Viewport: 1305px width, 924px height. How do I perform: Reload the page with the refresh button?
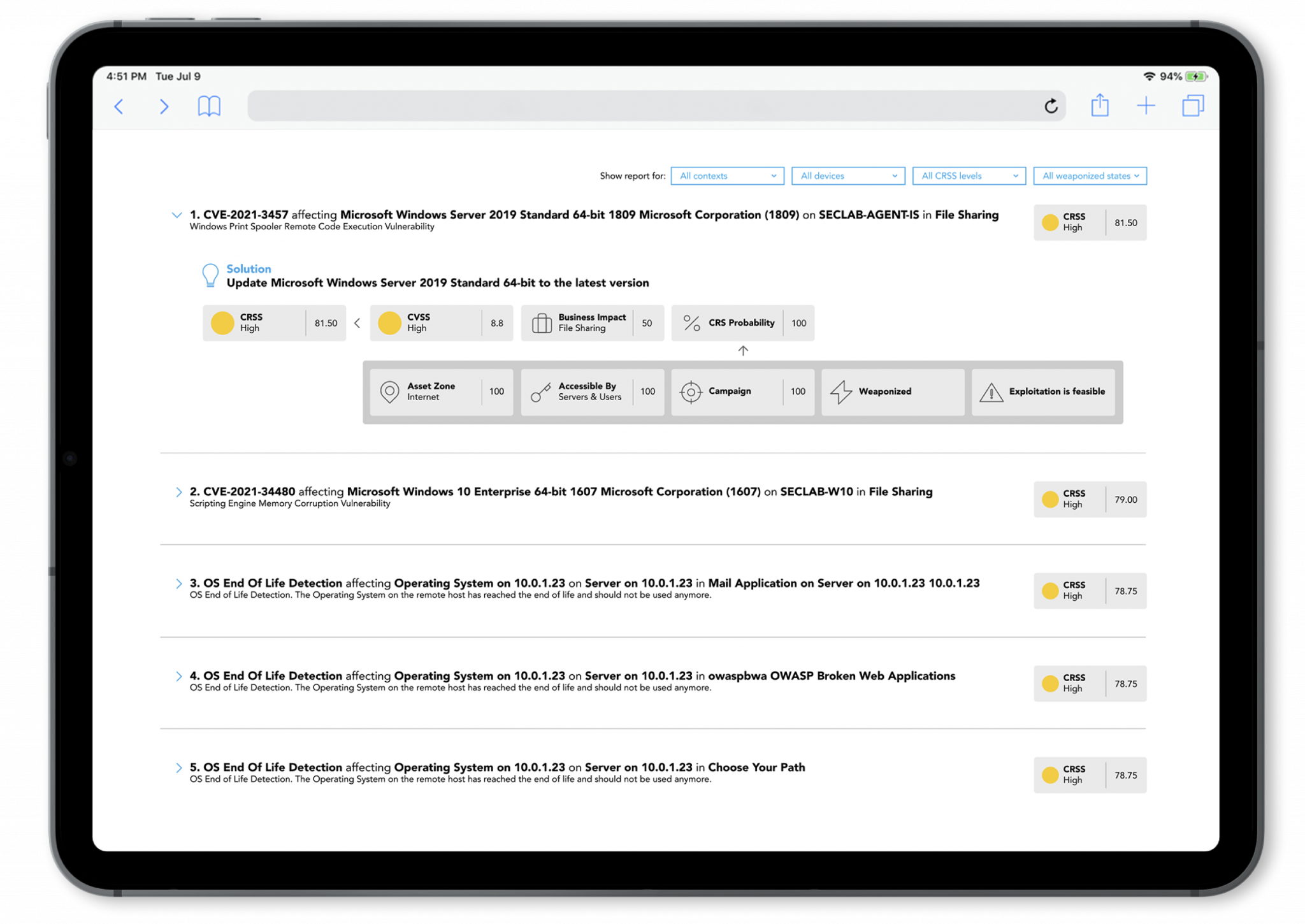[1051, 106]
